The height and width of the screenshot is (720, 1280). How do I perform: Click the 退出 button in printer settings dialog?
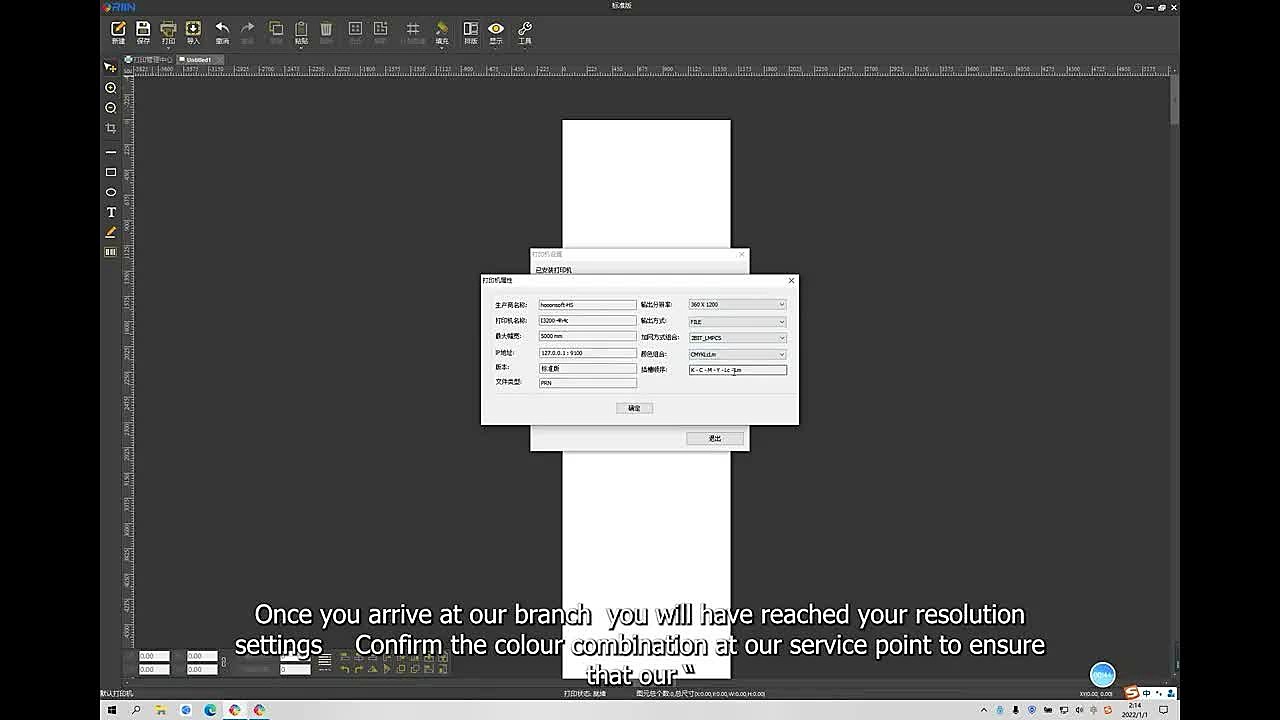tap(715, 438)
